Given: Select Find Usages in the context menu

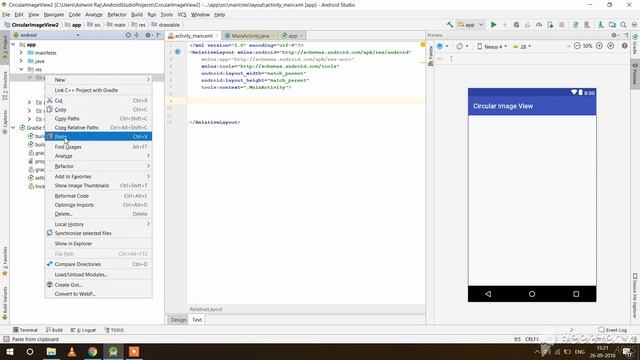Looking at the screenshot, I should pyautogui.click(x=98, y=147).
